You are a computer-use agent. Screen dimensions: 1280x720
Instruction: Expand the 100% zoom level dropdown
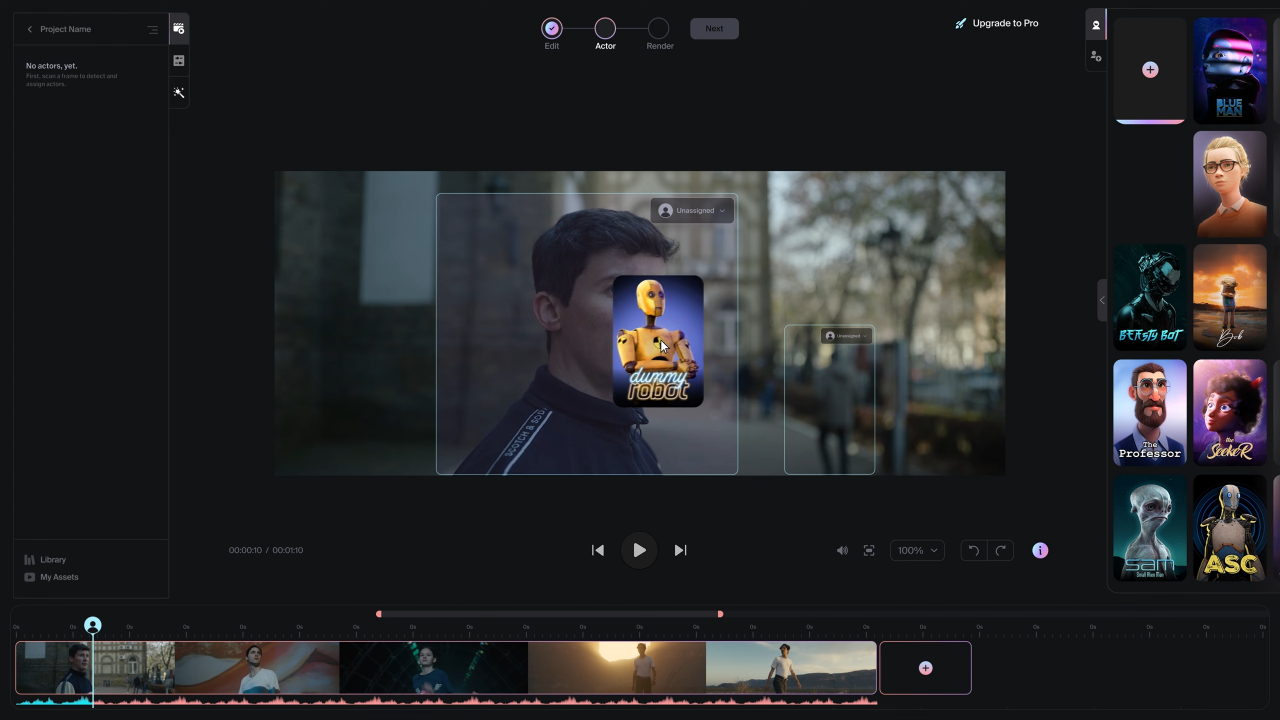click(916, 550)
